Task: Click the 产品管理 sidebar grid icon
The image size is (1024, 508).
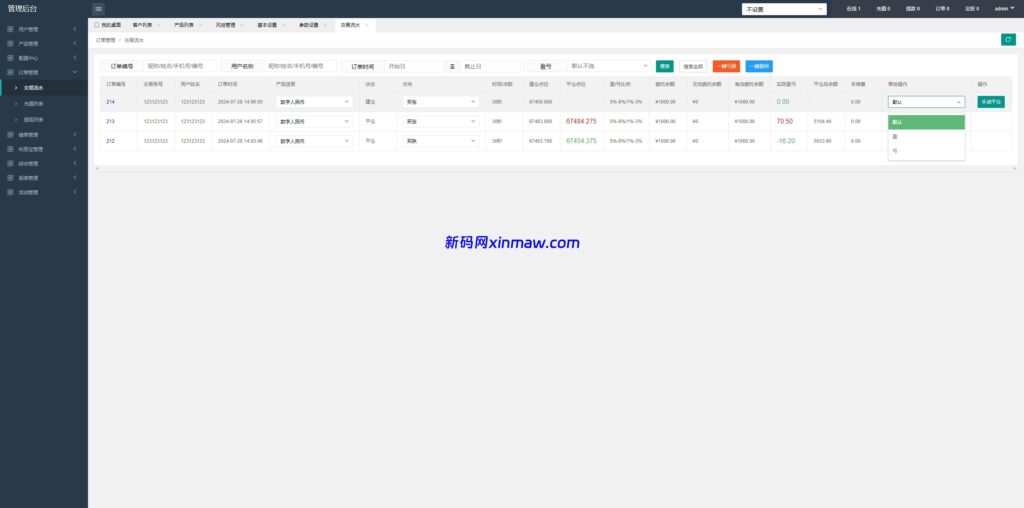Action: [10, 43]
